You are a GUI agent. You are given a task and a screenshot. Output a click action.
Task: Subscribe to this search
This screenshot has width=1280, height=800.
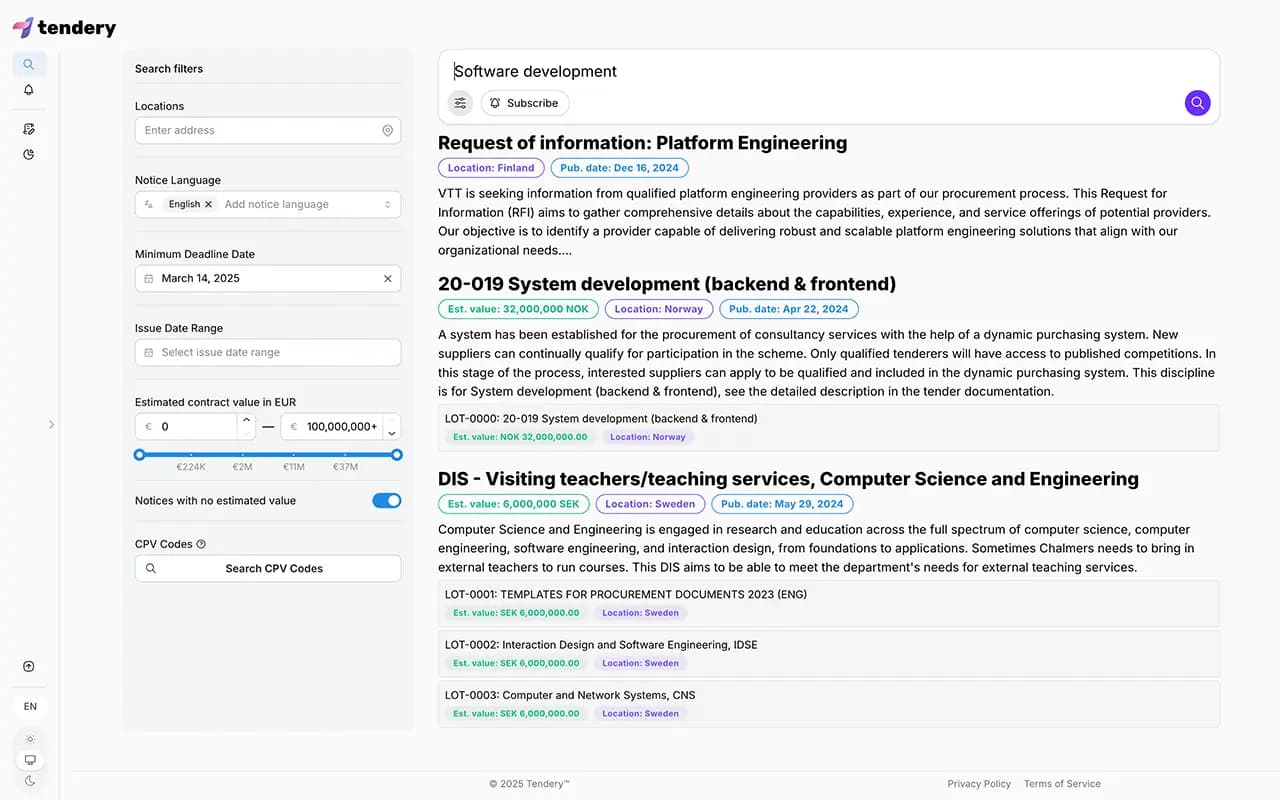click(525, 102)
